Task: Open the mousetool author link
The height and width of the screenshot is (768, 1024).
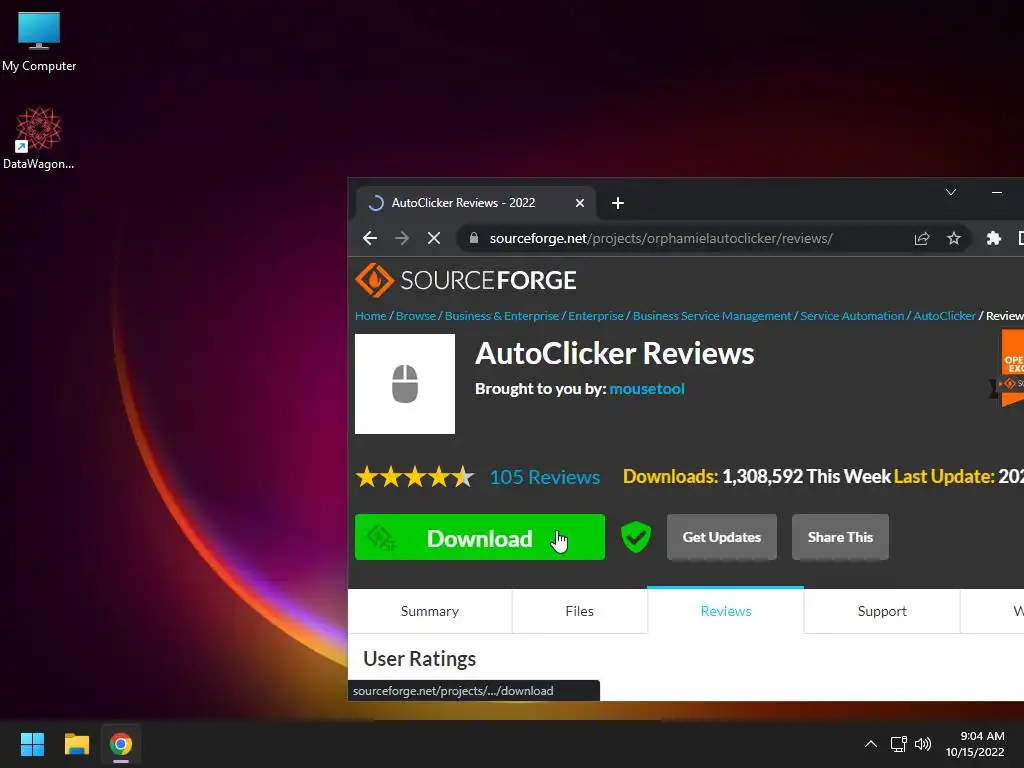Action: pos(647,389)
